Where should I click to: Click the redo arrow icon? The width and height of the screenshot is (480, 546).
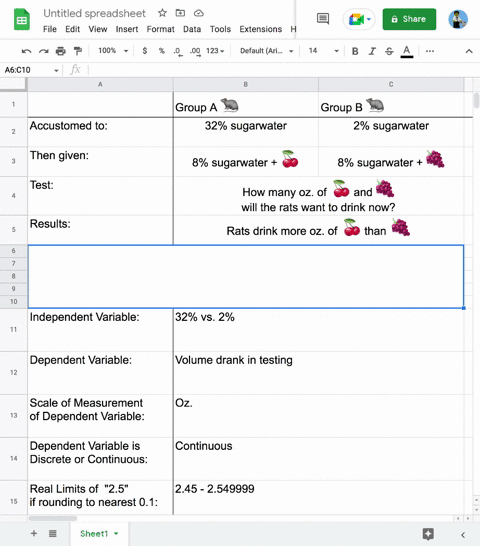(44, 51)
